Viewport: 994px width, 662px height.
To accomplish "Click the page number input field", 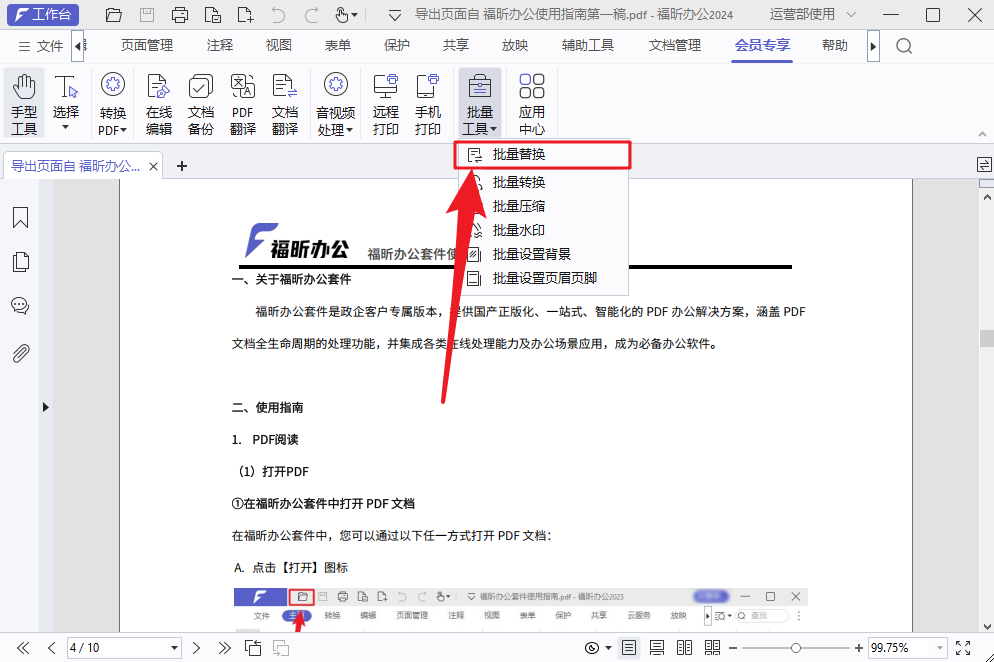I will pos(110,647).
